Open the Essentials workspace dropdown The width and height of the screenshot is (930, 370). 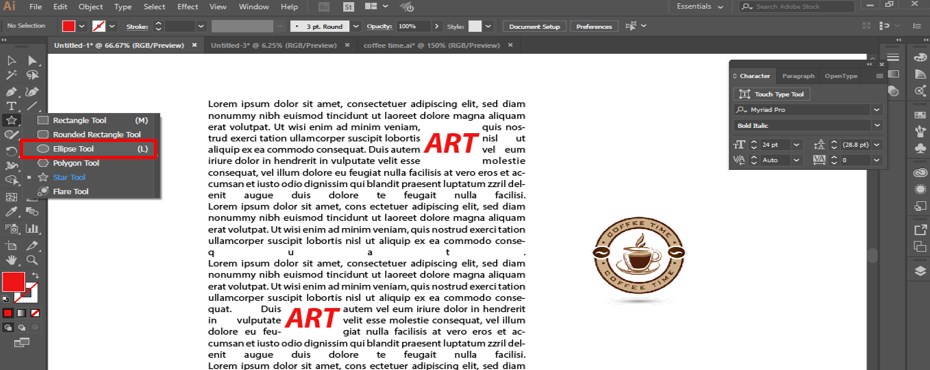click(700, 7)
